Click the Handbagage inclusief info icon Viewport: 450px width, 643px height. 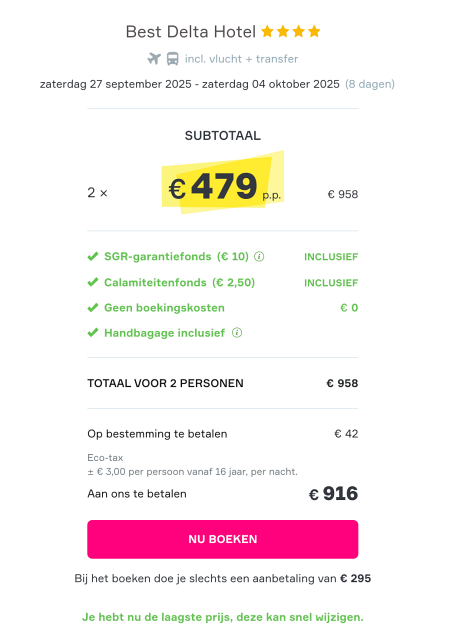click(237, 333)
